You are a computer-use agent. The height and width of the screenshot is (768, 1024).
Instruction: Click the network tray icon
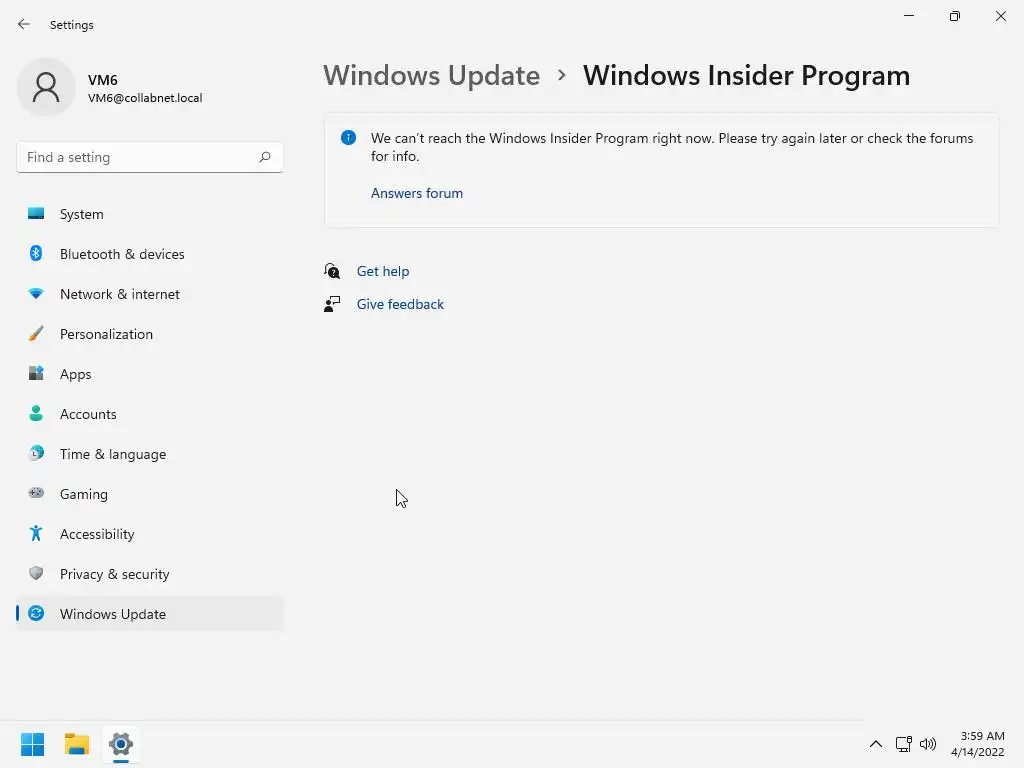904,744
